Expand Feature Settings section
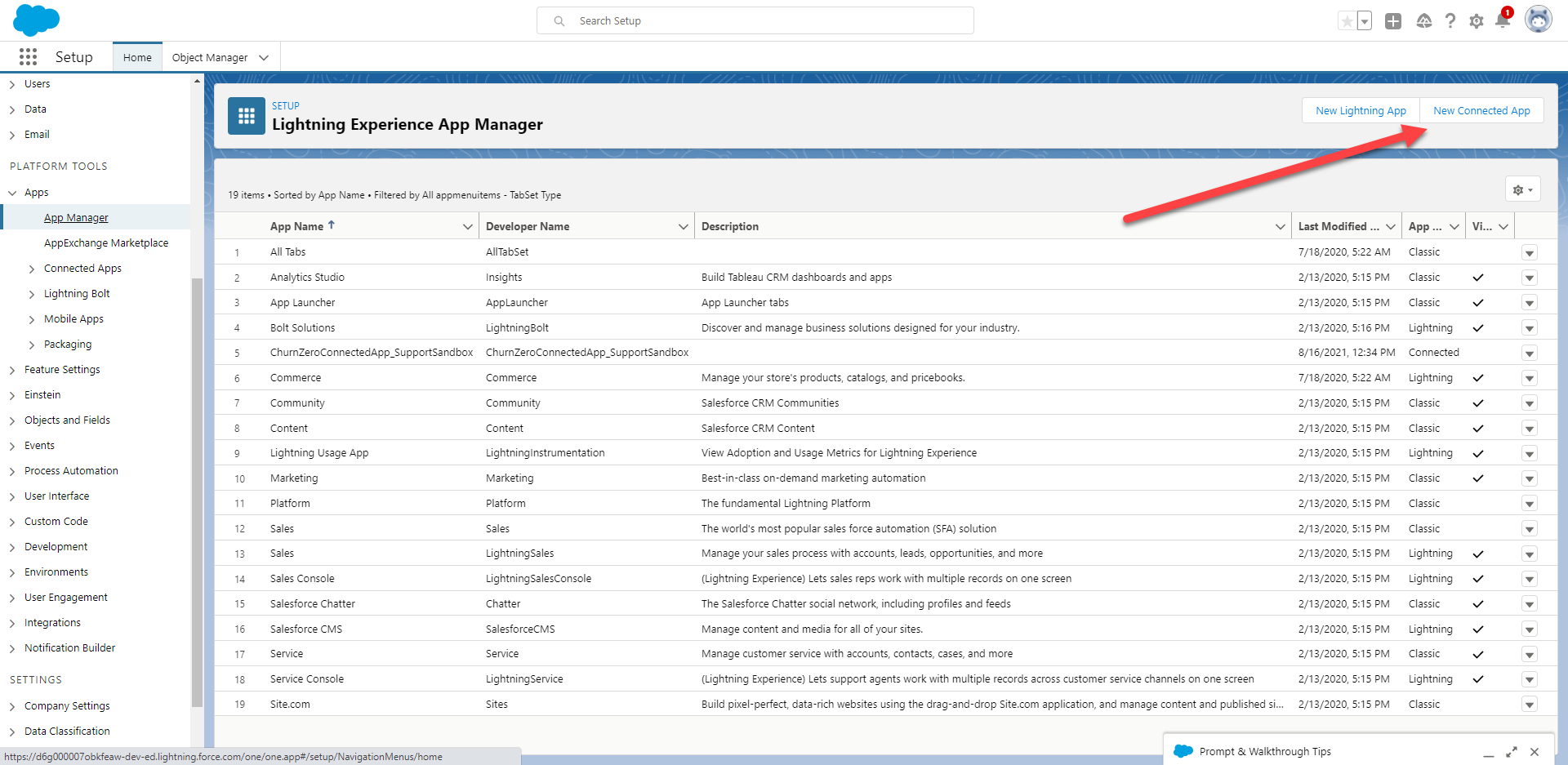Screen dimensions: 1568x765 coord(12,370)
